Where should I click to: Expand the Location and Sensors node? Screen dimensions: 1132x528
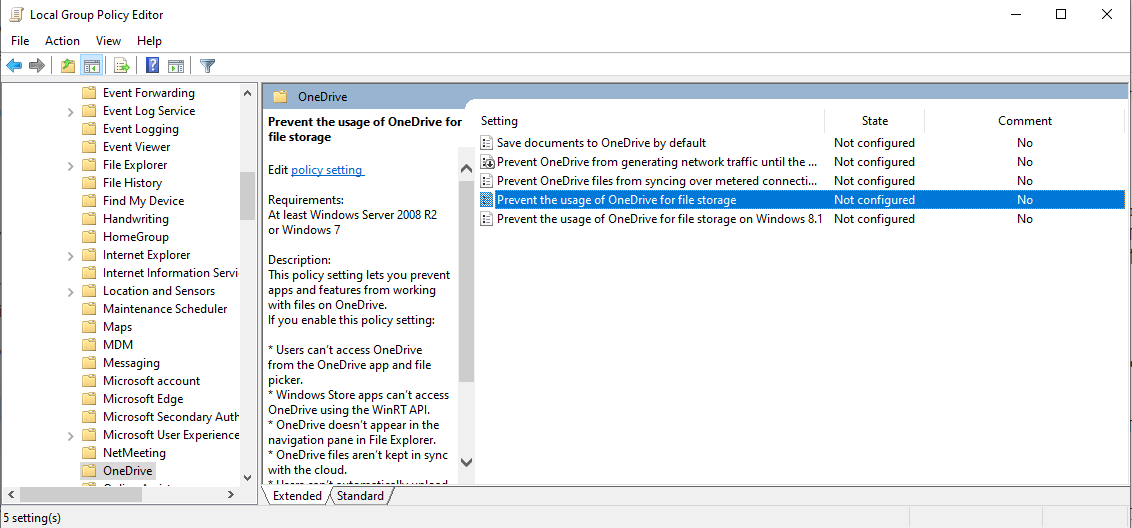[70, 292]
